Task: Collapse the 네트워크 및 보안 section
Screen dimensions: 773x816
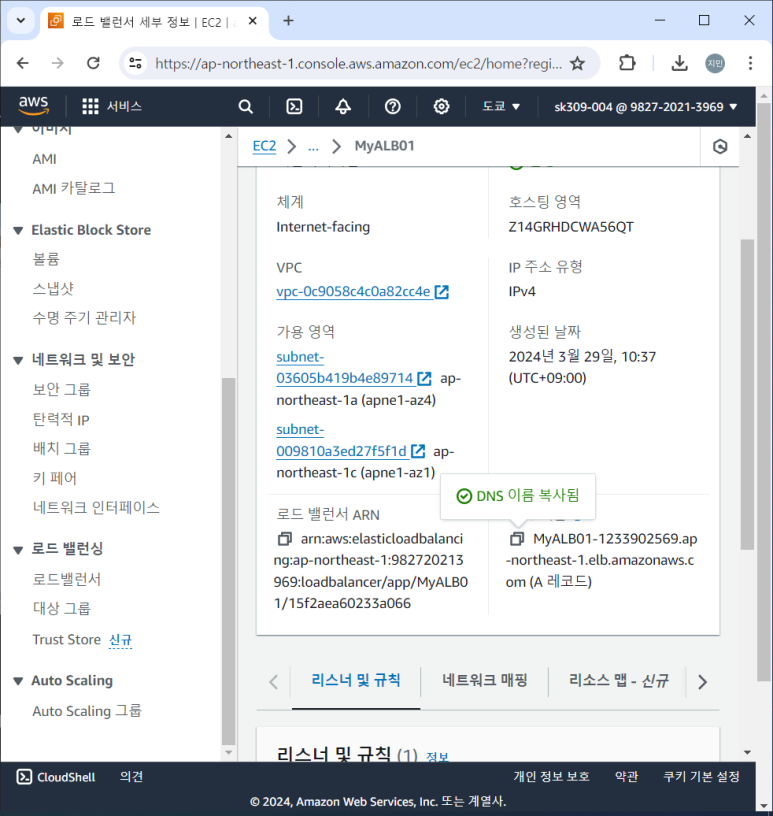Action: pos(18,360)
